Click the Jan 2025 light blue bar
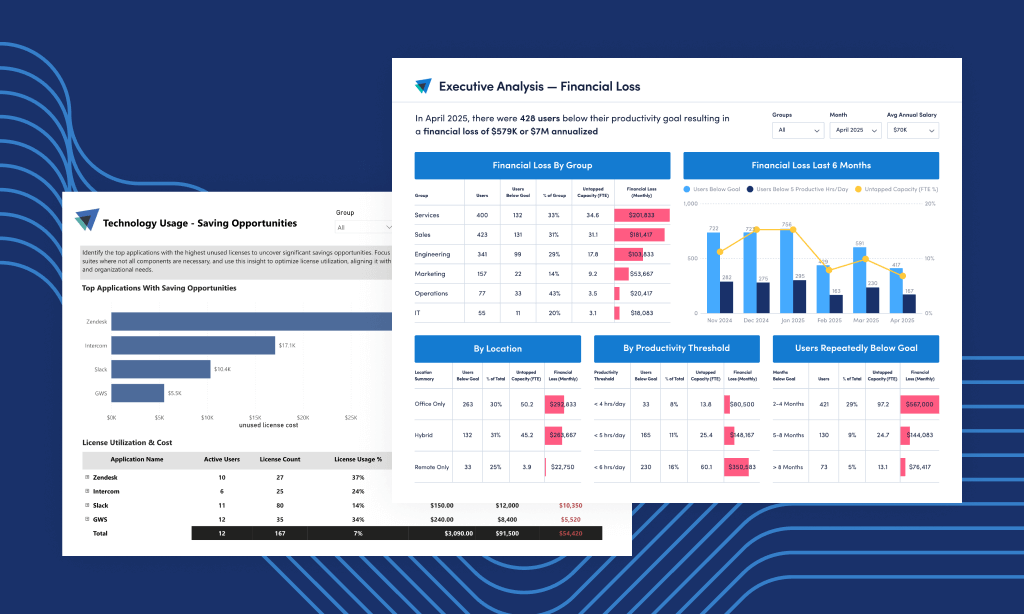This screenshot has width=1024, height=614. [x=786, y=271]
